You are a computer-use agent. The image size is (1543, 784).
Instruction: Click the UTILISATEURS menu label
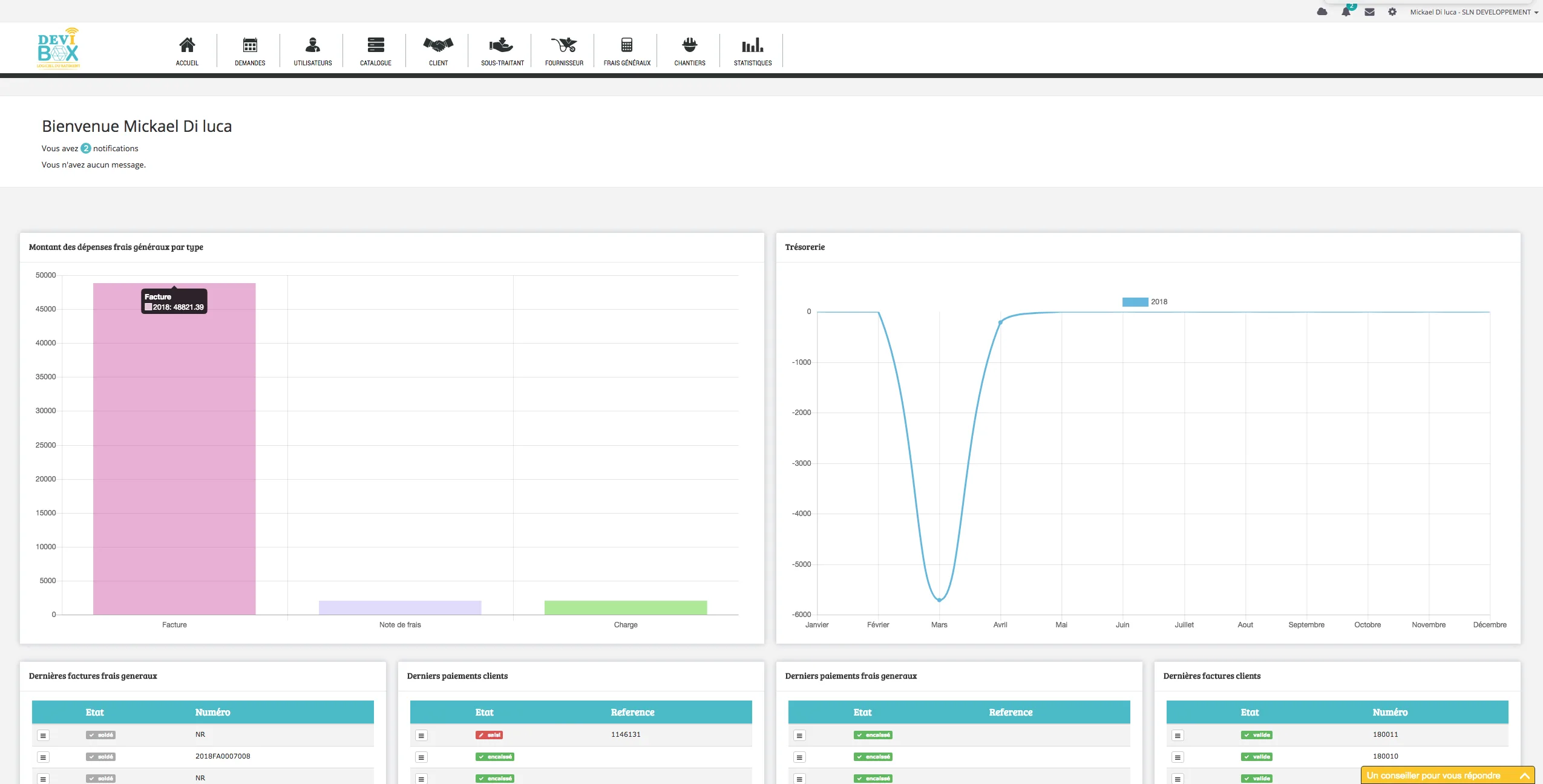click(x=313, y=63)
